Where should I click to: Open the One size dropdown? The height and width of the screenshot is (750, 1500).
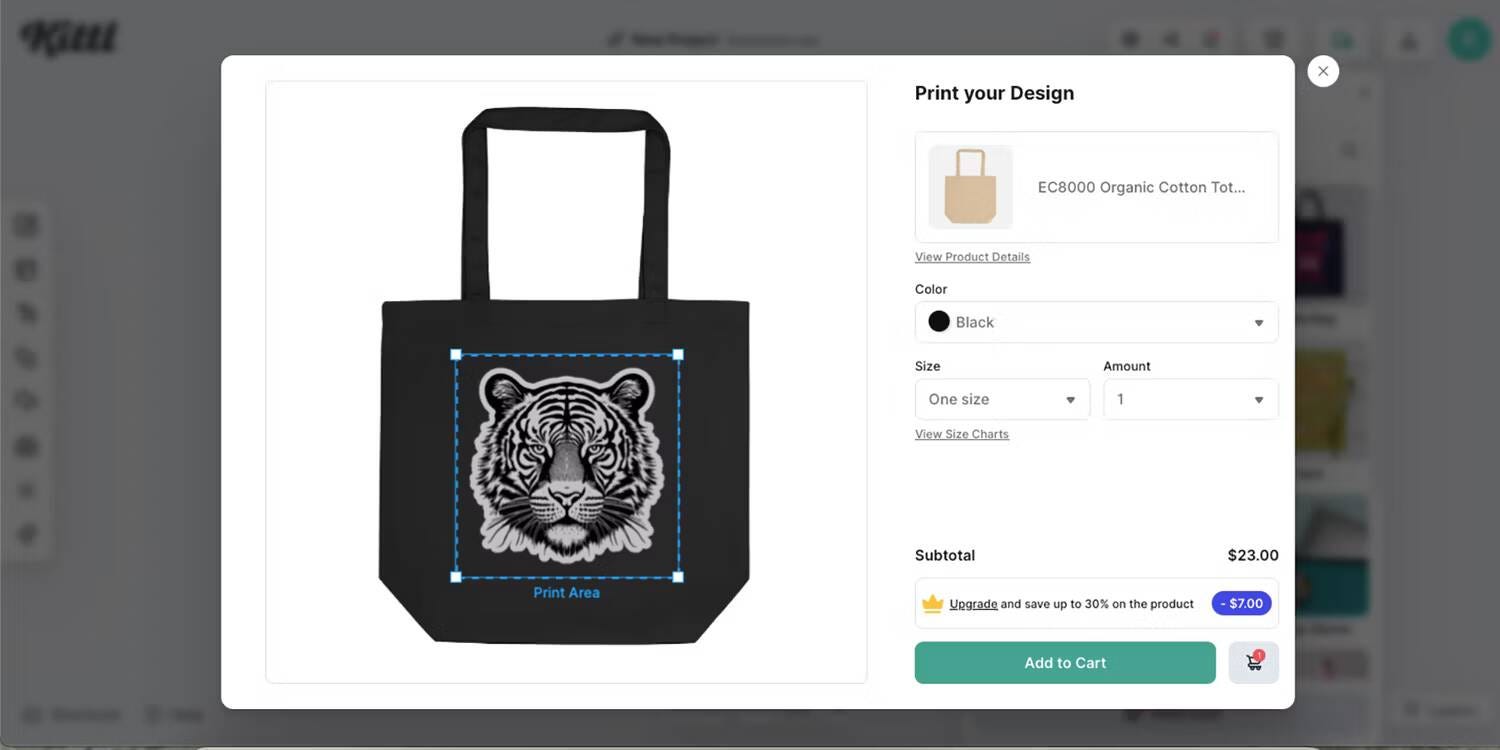(x=1002, y=399)
